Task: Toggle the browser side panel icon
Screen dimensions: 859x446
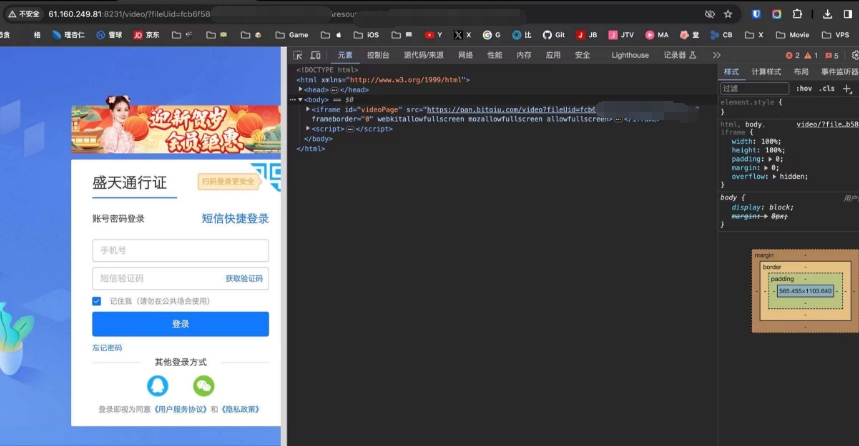Action: point(847,14)
